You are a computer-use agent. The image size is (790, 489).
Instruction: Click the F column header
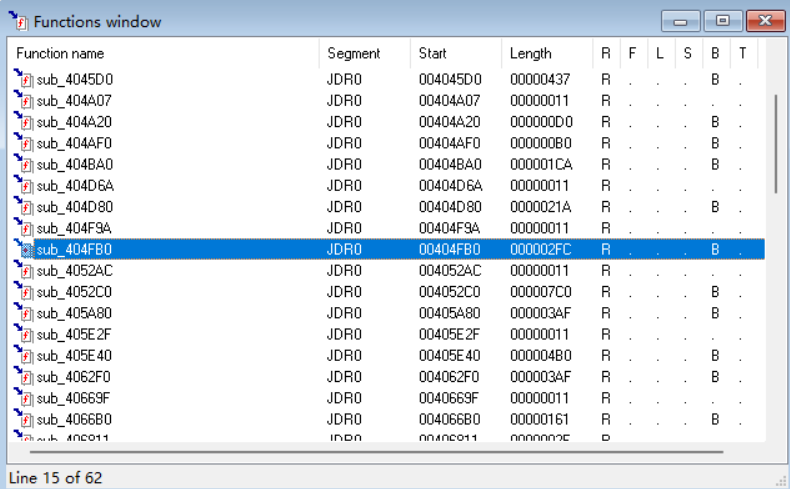click(632, 53)
